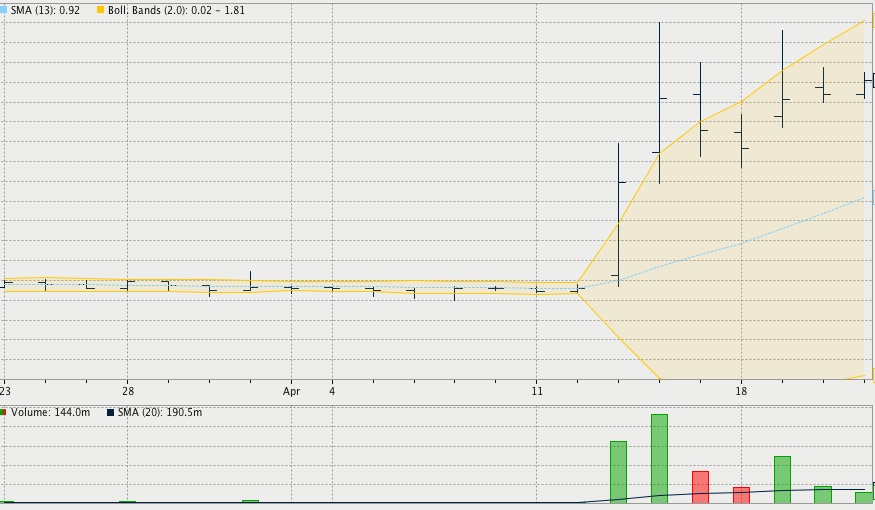The width and height of the screenshot is (875, 510).
Task: Click the Volume red-green legend icon
Action: pyautogui.click(x=3, y=412)
